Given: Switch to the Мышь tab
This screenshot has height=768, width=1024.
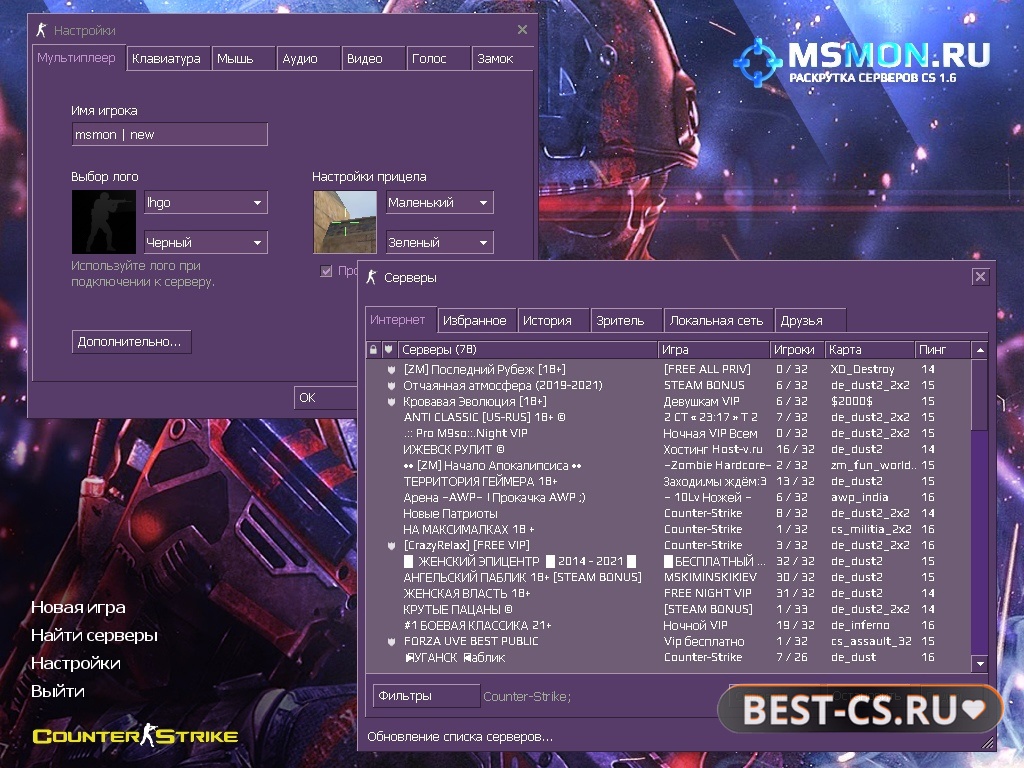Looking at the screenshot, I should (242, 59).
